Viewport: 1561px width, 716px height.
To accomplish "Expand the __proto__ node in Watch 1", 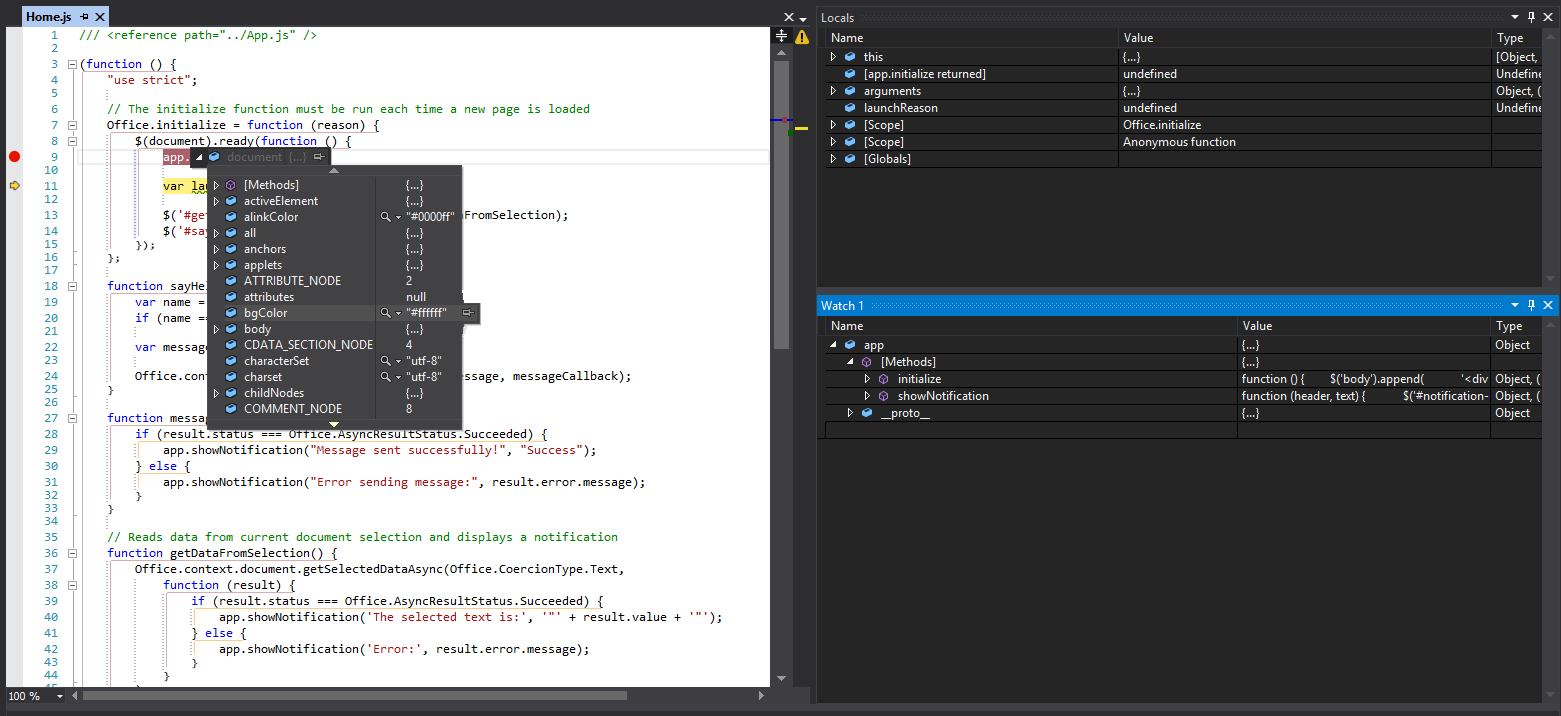I will (x=849, y=412).
